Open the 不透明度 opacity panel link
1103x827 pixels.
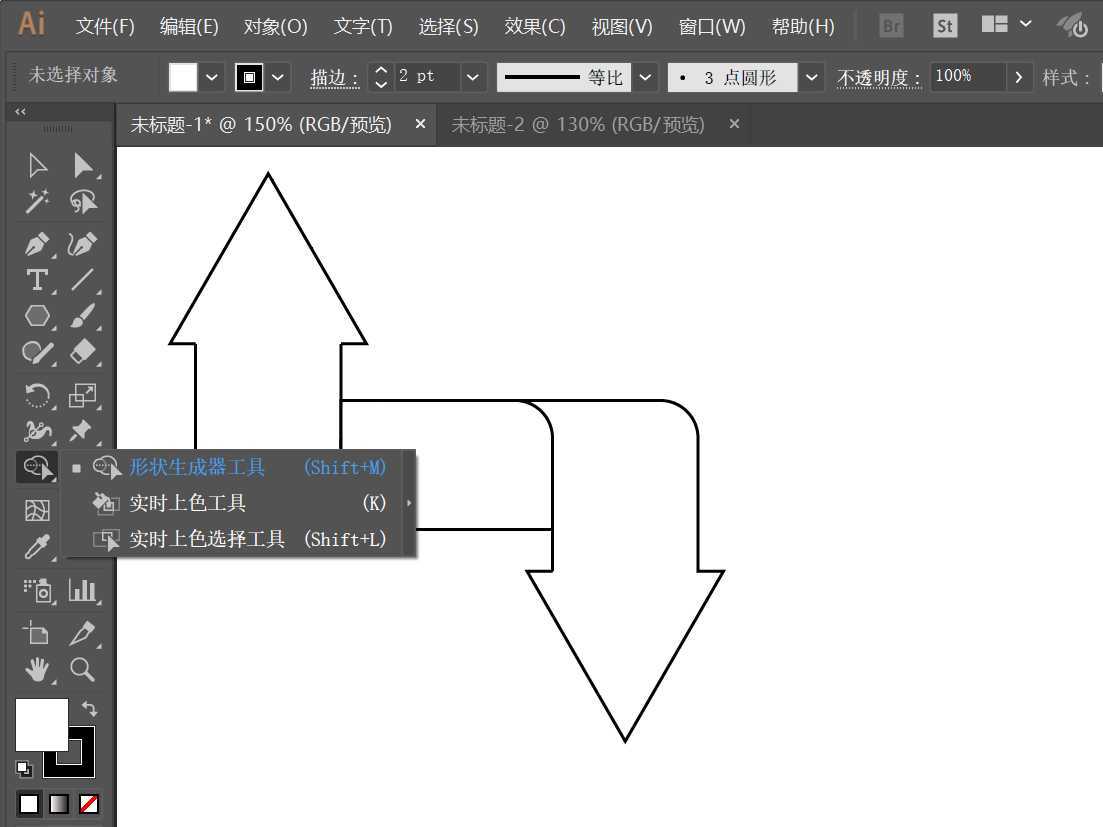[x=878, y=78]
